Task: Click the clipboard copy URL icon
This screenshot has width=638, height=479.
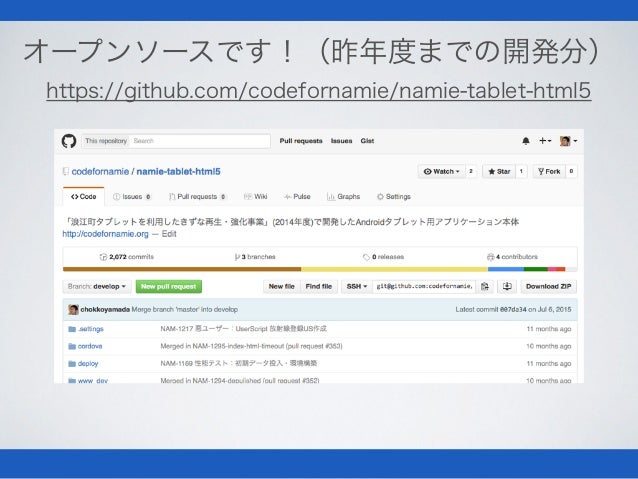Action: pos(485,287)
